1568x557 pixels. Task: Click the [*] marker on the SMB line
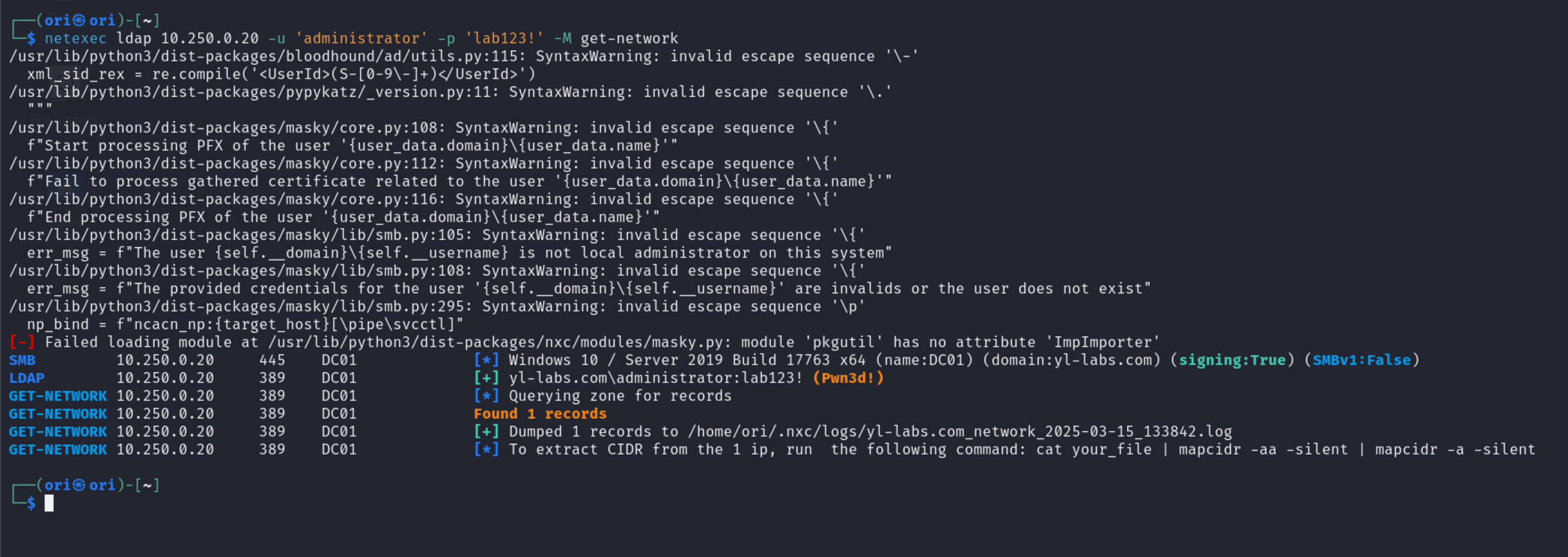click(x=486, y=360)
